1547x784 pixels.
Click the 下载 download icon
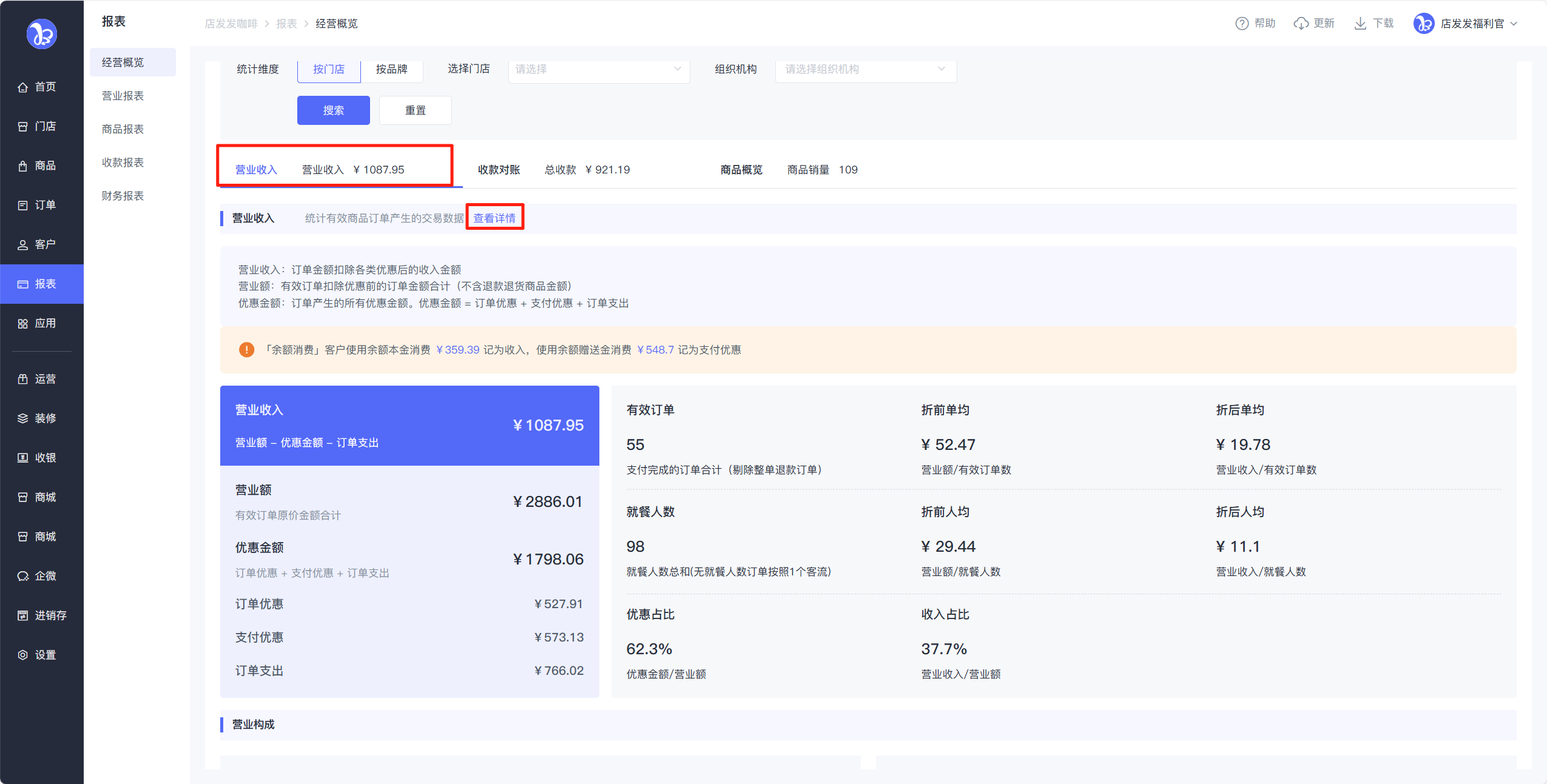(1360, 24)
